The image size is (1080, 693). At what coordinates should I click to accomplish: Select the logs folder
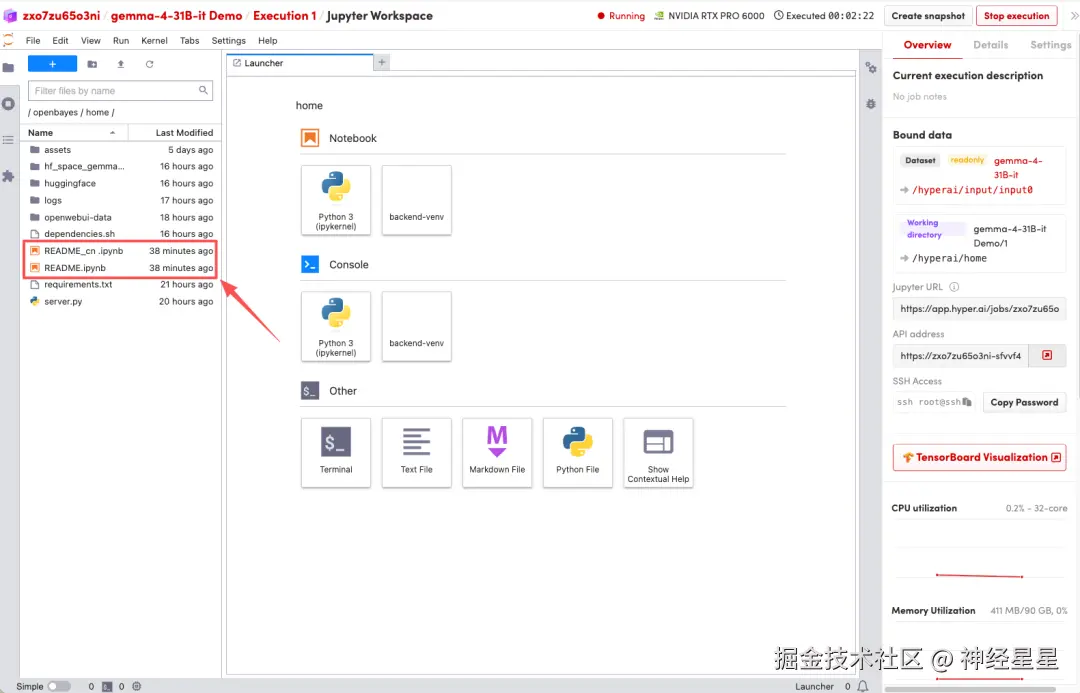121,200
